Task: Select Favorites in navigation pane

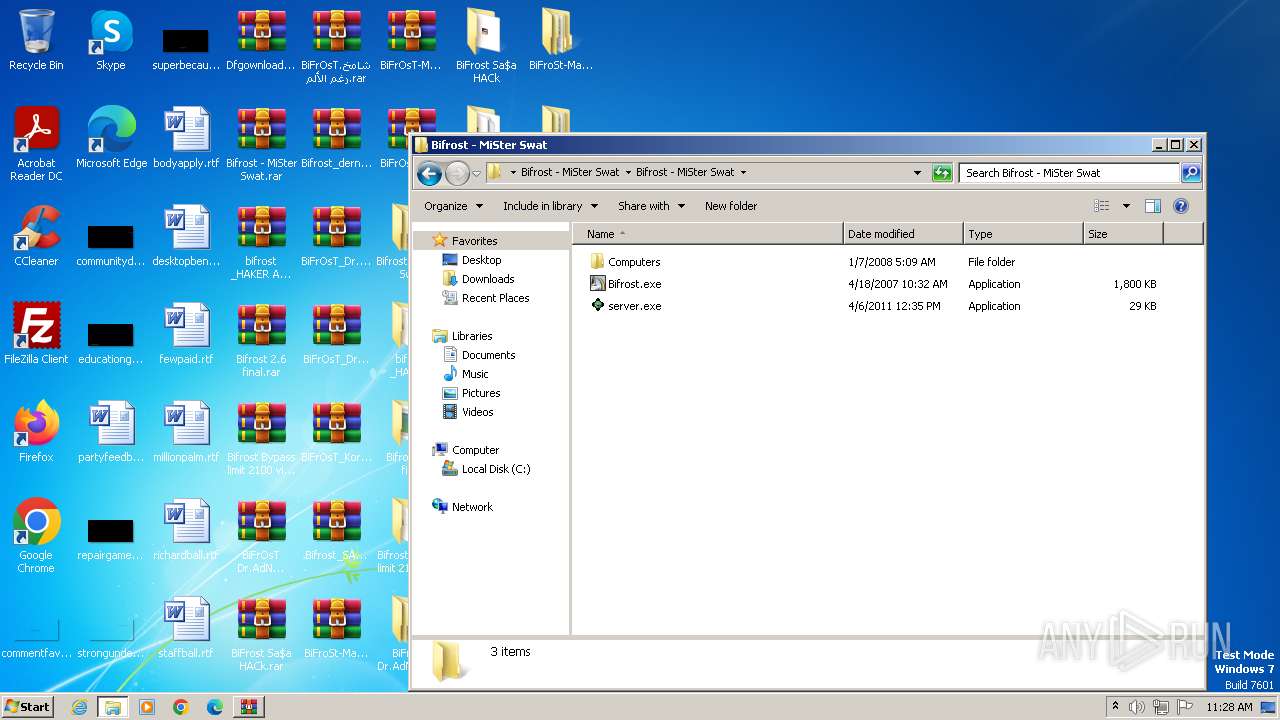Action: (x=474, y=241)
